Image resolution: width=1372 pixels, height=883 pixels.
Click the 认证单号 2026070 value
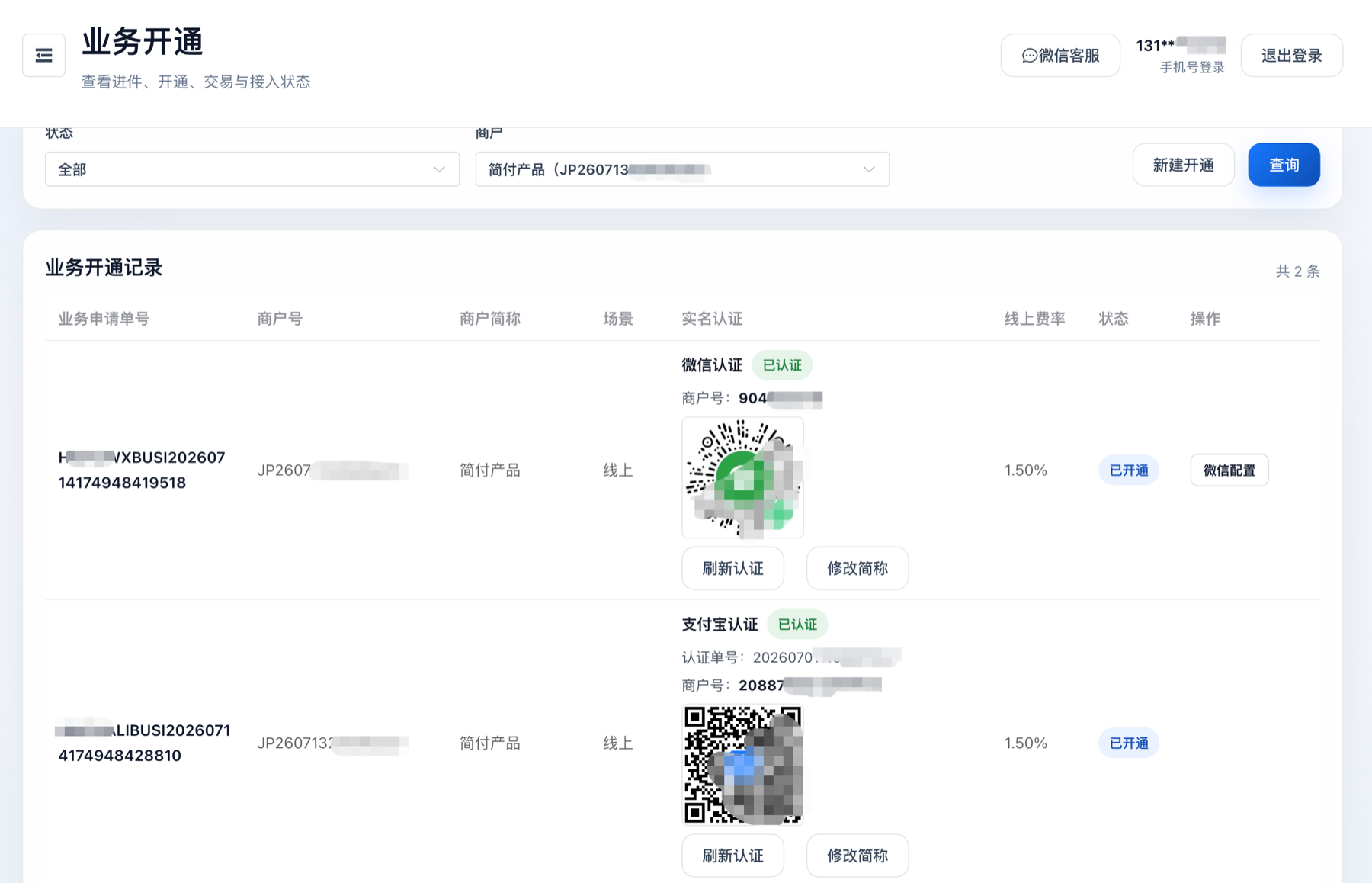(x=826, y=657)
